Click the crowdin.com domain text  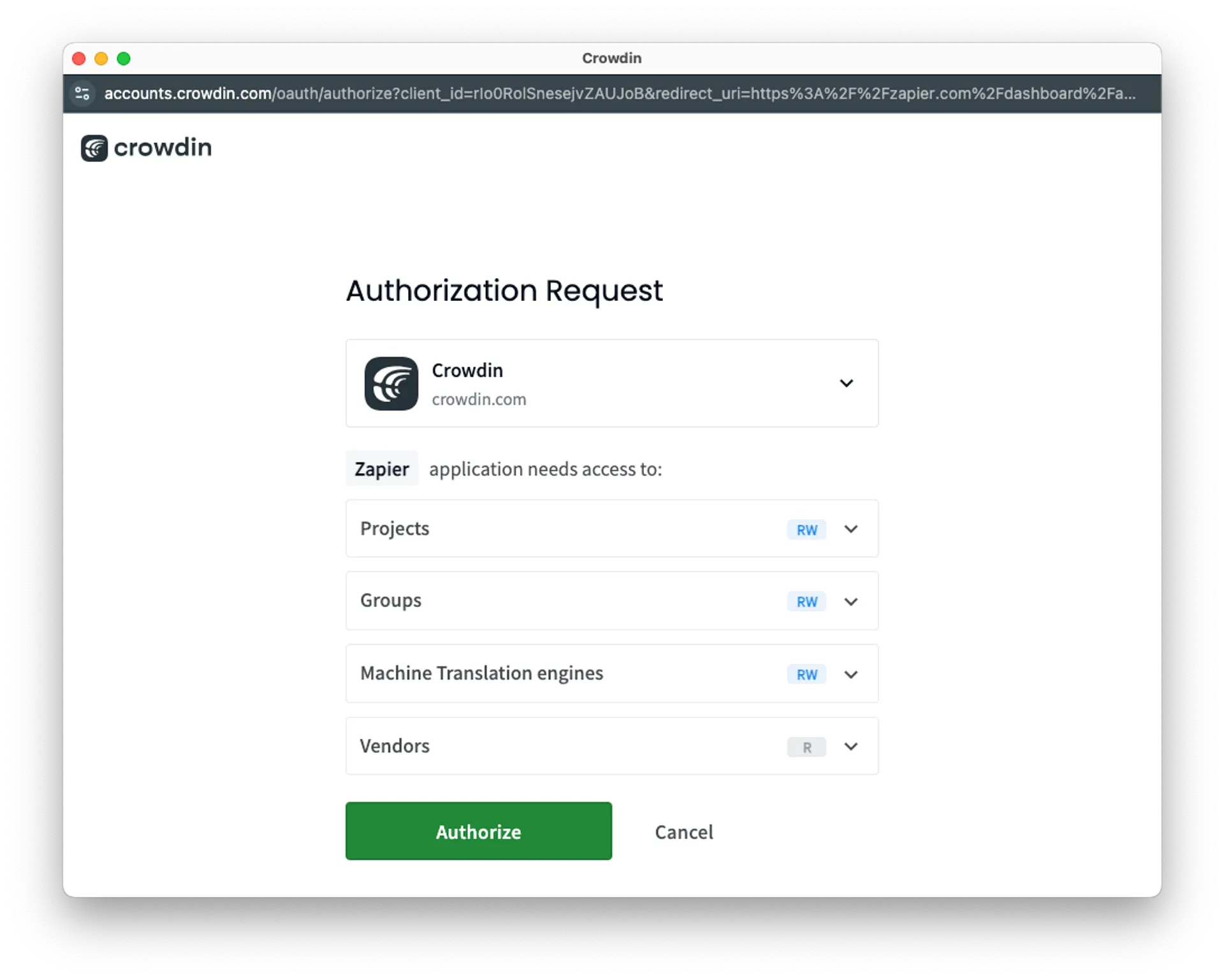coord(479,399)
